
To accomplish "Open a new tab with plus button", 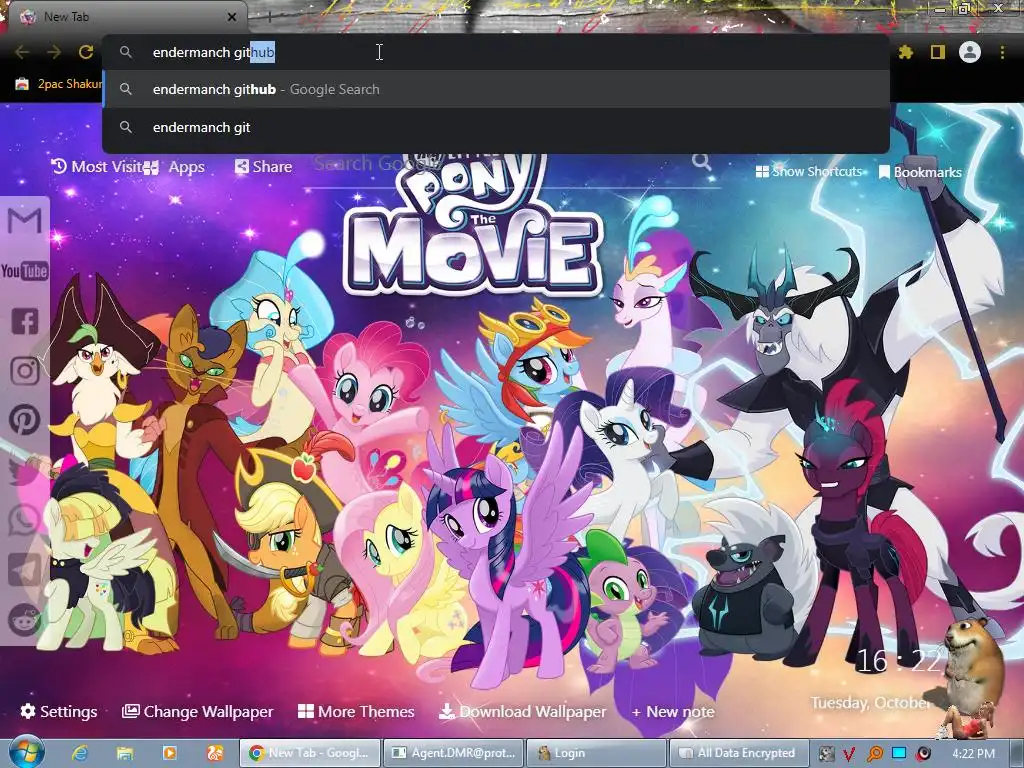I will tap(269, 17).
